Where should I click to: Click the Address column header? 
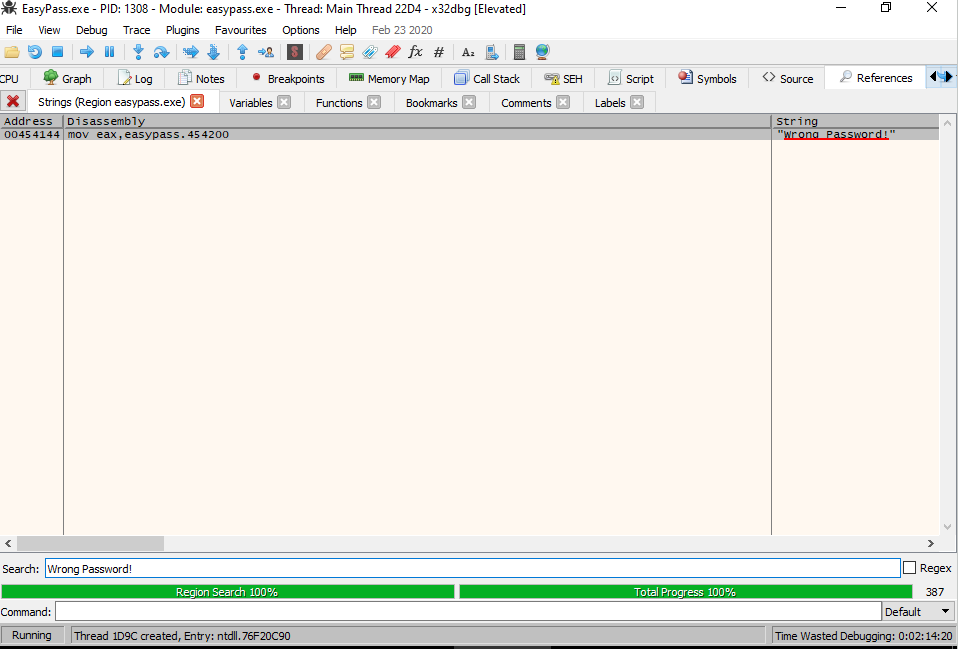31,121
